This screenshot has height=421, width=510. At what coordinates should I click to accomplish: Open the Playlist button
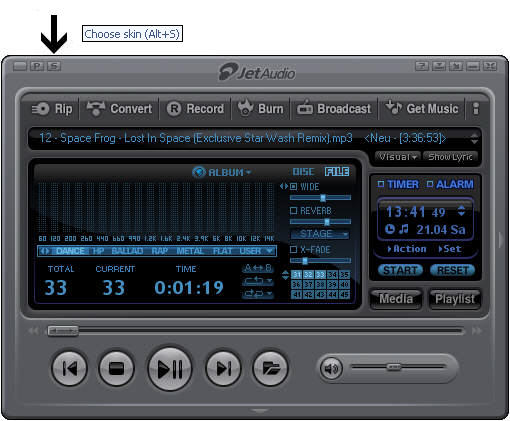pyautogui.click(x=455, y=299)
